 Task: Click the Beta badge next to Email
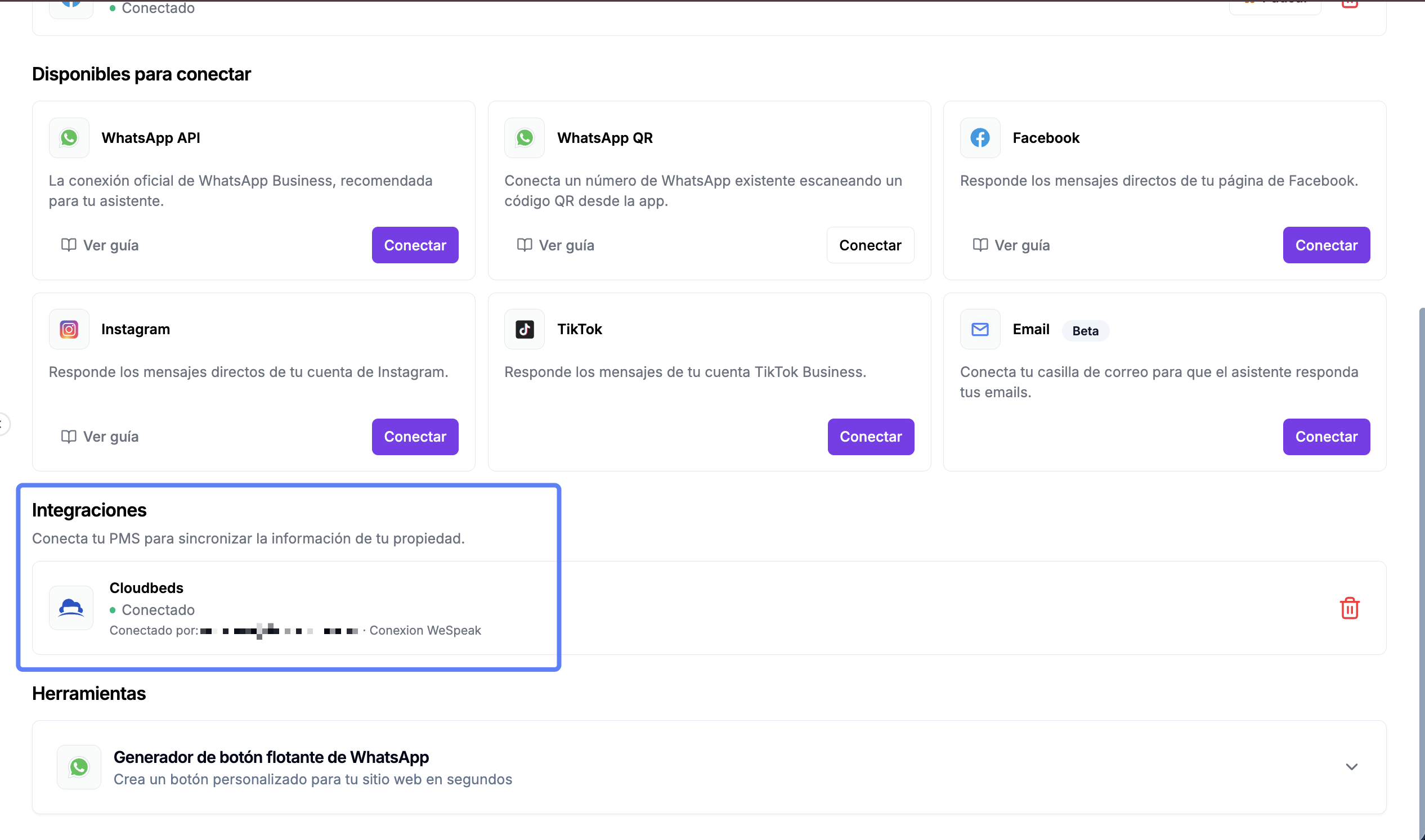coord(1085,331)
